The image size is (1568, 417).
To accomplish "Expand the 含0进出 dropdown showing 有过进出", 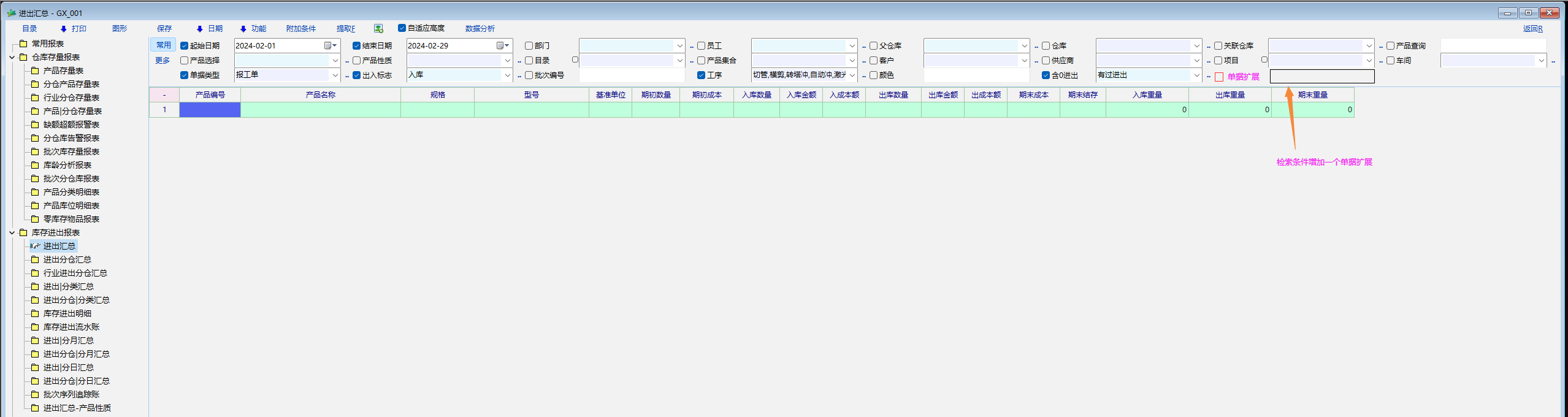I will [1196, 75].
